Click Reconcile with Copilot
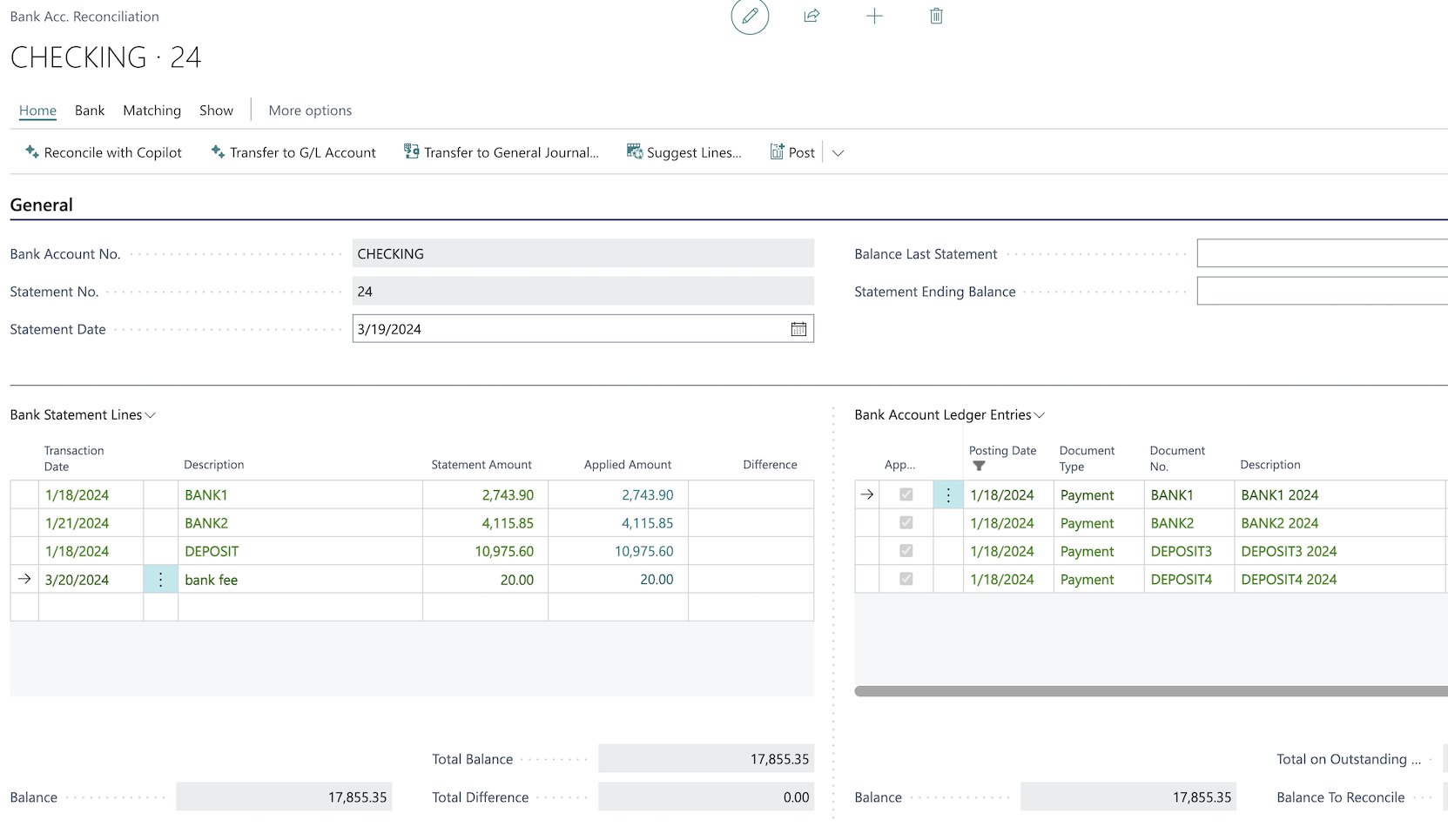This screenshot has height=840, width=1448. coord(104,152)
